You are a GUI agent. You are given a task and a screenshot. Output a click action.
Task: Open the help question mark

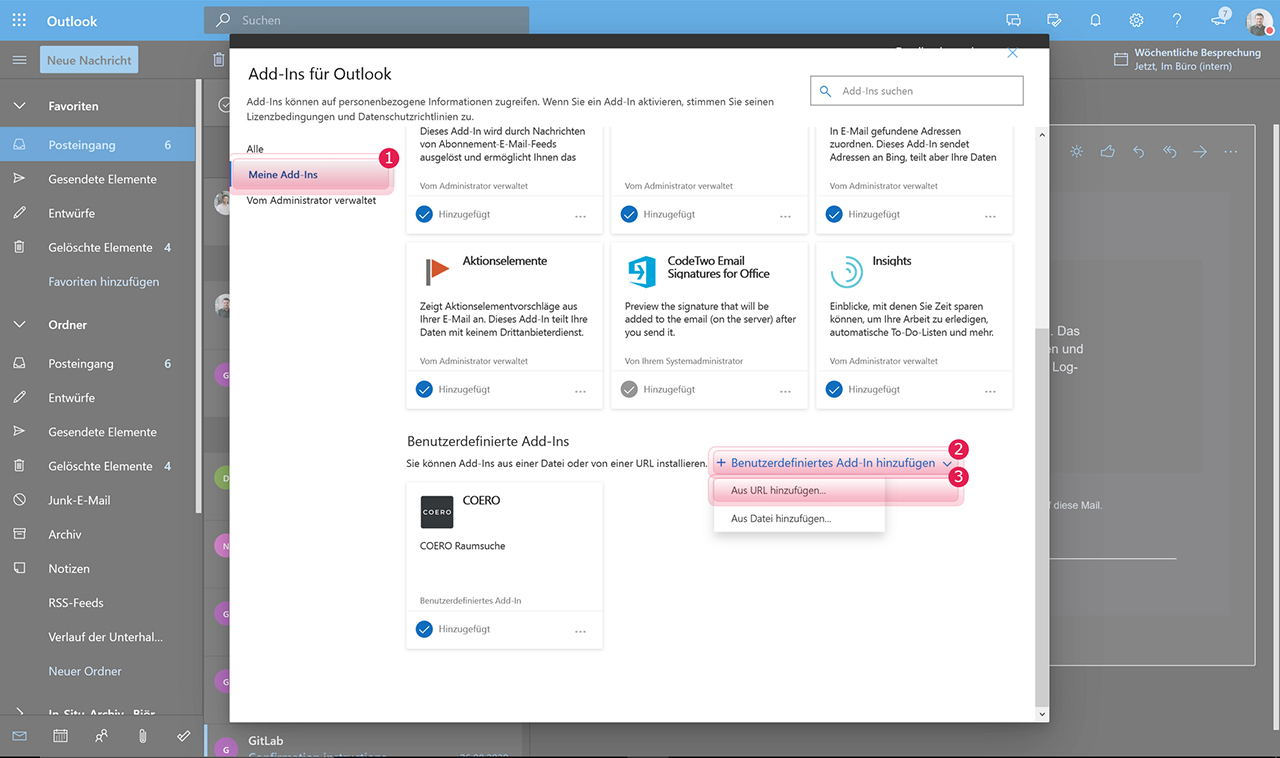click(1177, 20)
